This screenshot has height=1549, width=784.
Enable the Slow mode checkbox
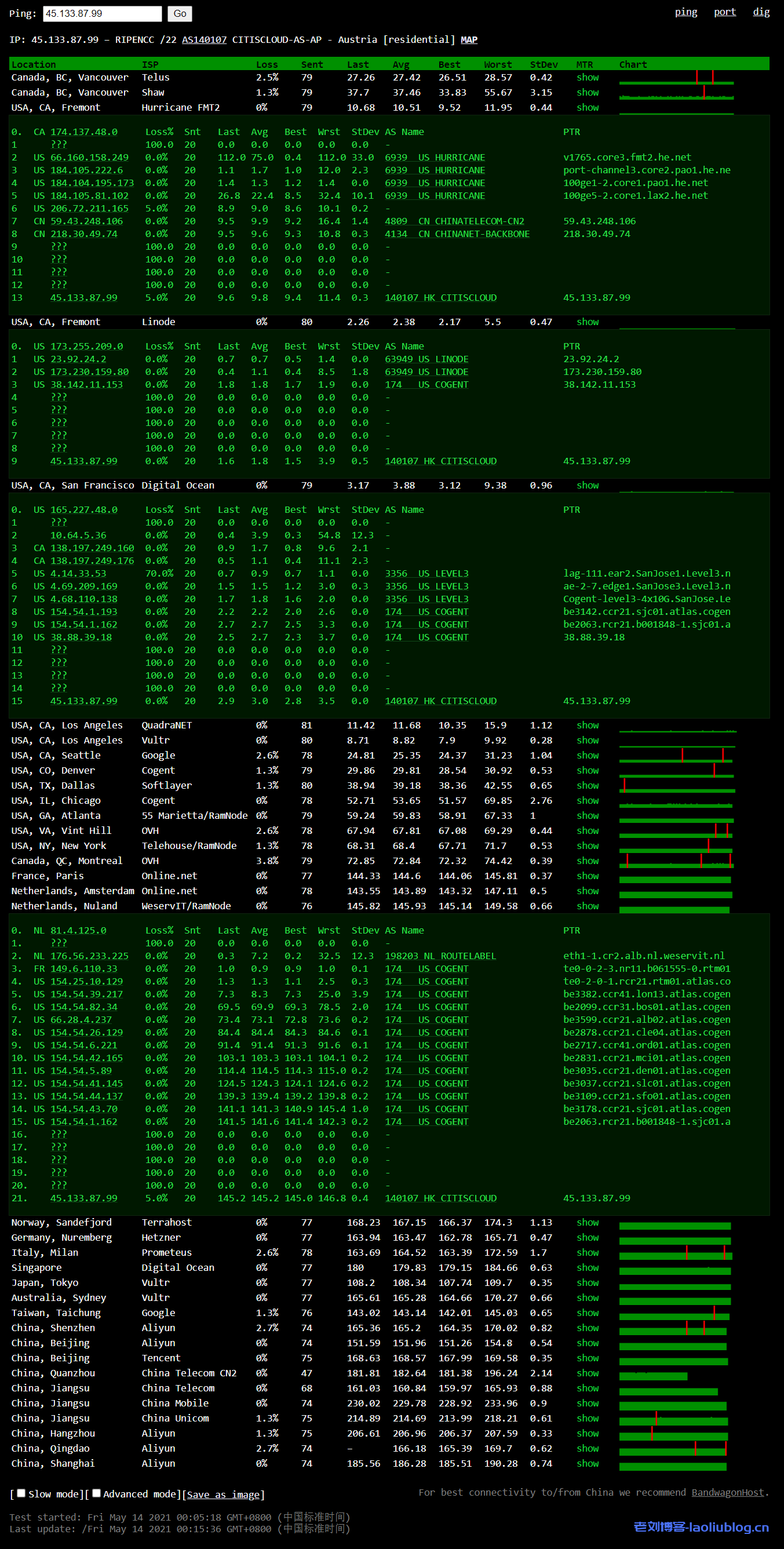(x=21, y=1492)
